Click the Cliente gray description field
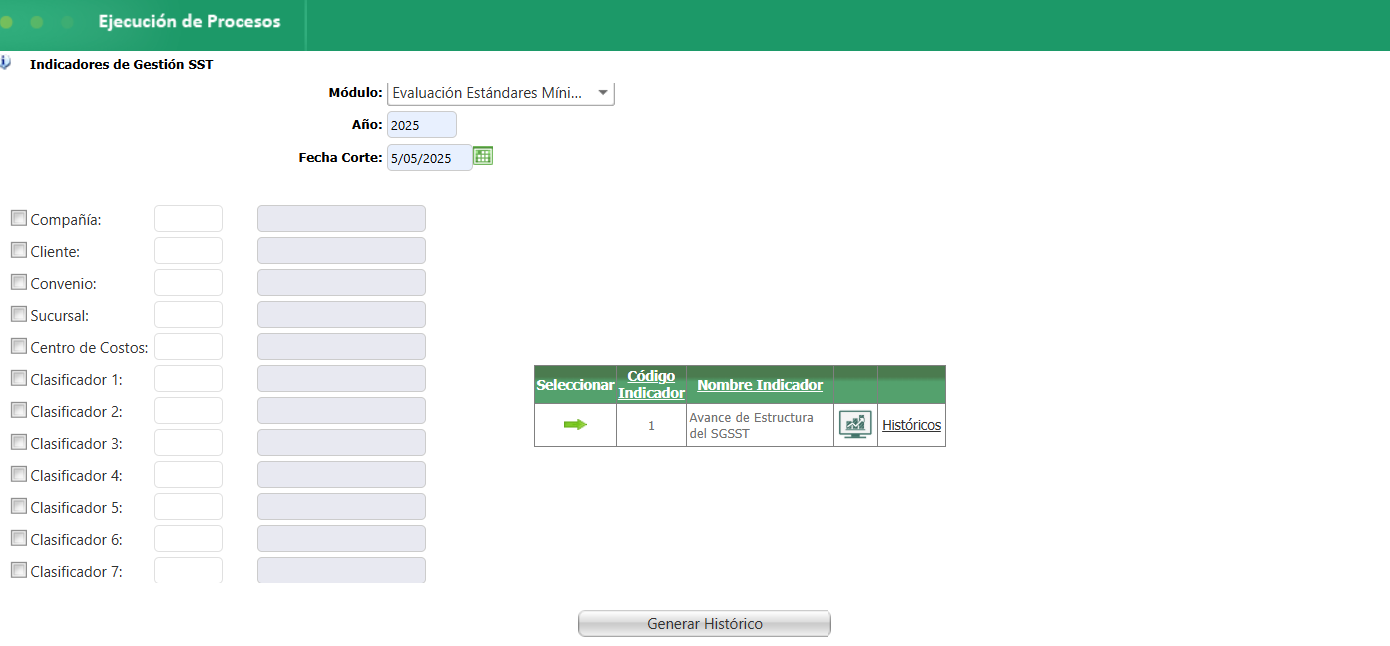Image resolution: width=1390 pixels, height=646 pixels. 341,251
